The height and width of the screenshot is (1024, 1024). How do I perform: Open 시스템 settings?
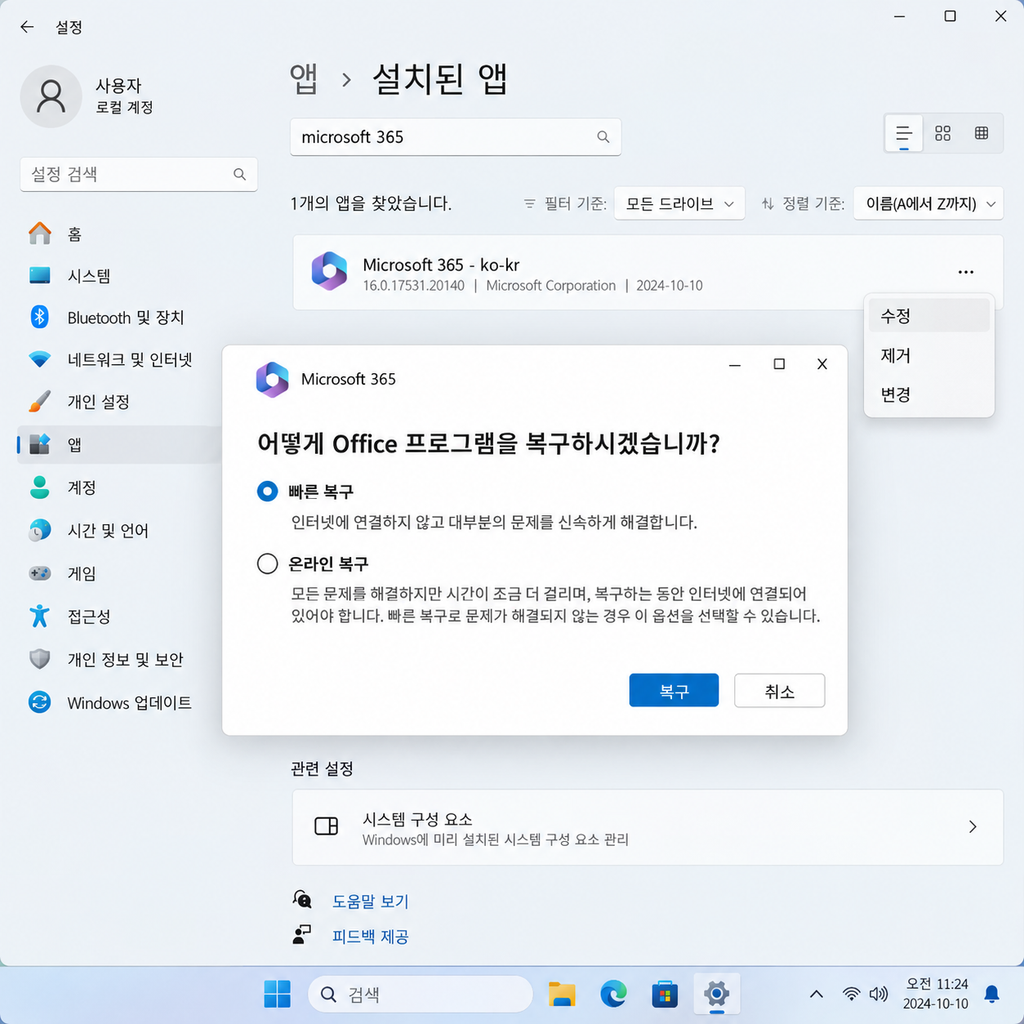pos(120,276)
